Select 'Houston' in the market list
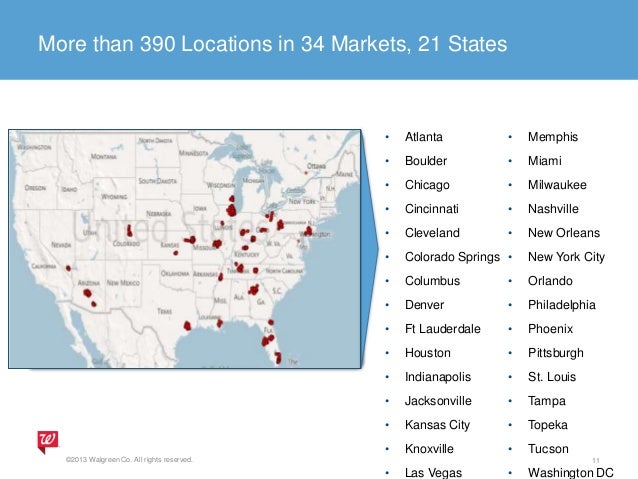 [x=428, y=353]
